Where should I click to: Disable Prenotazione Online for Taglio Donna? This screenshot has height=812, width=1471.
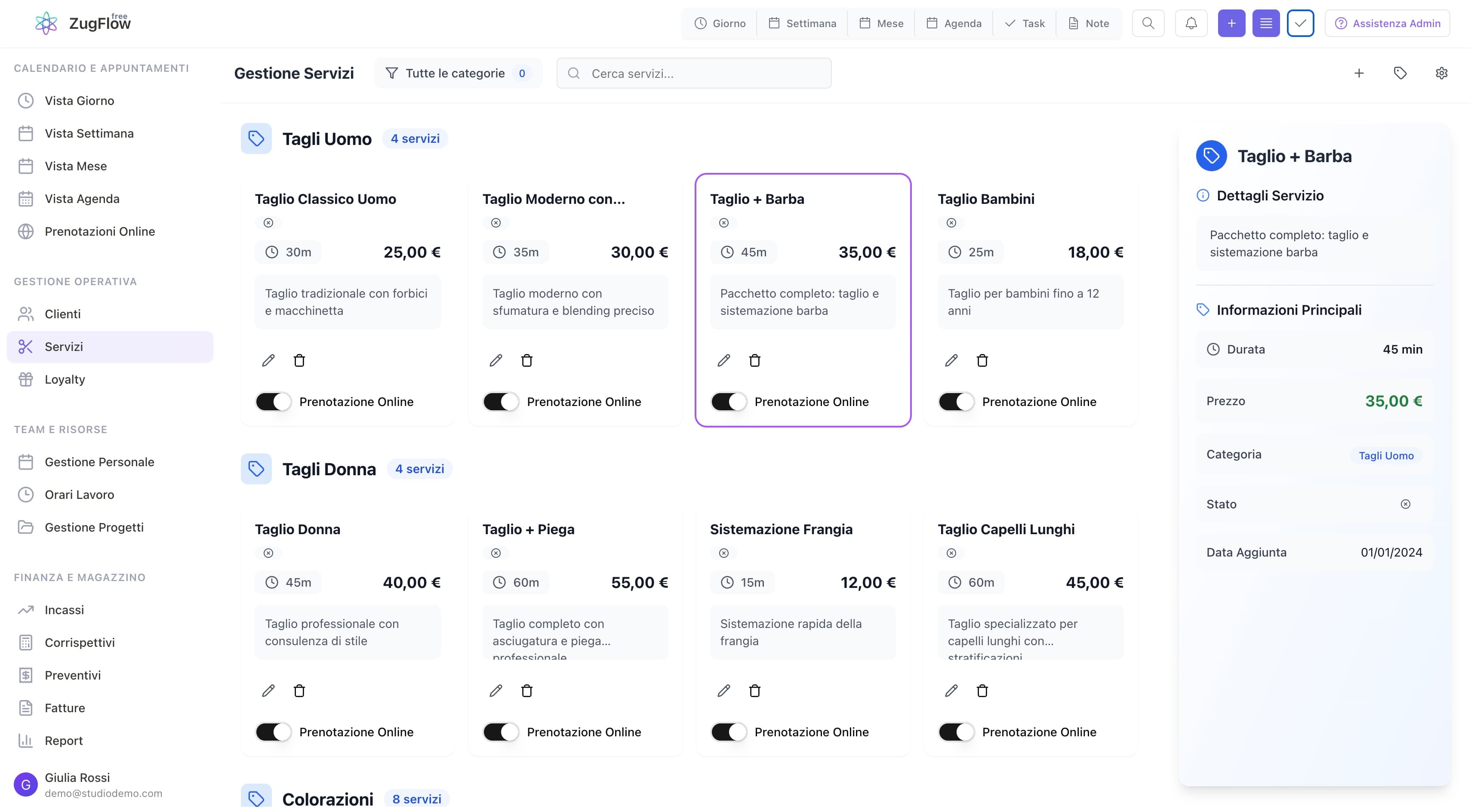pos(274,732)
